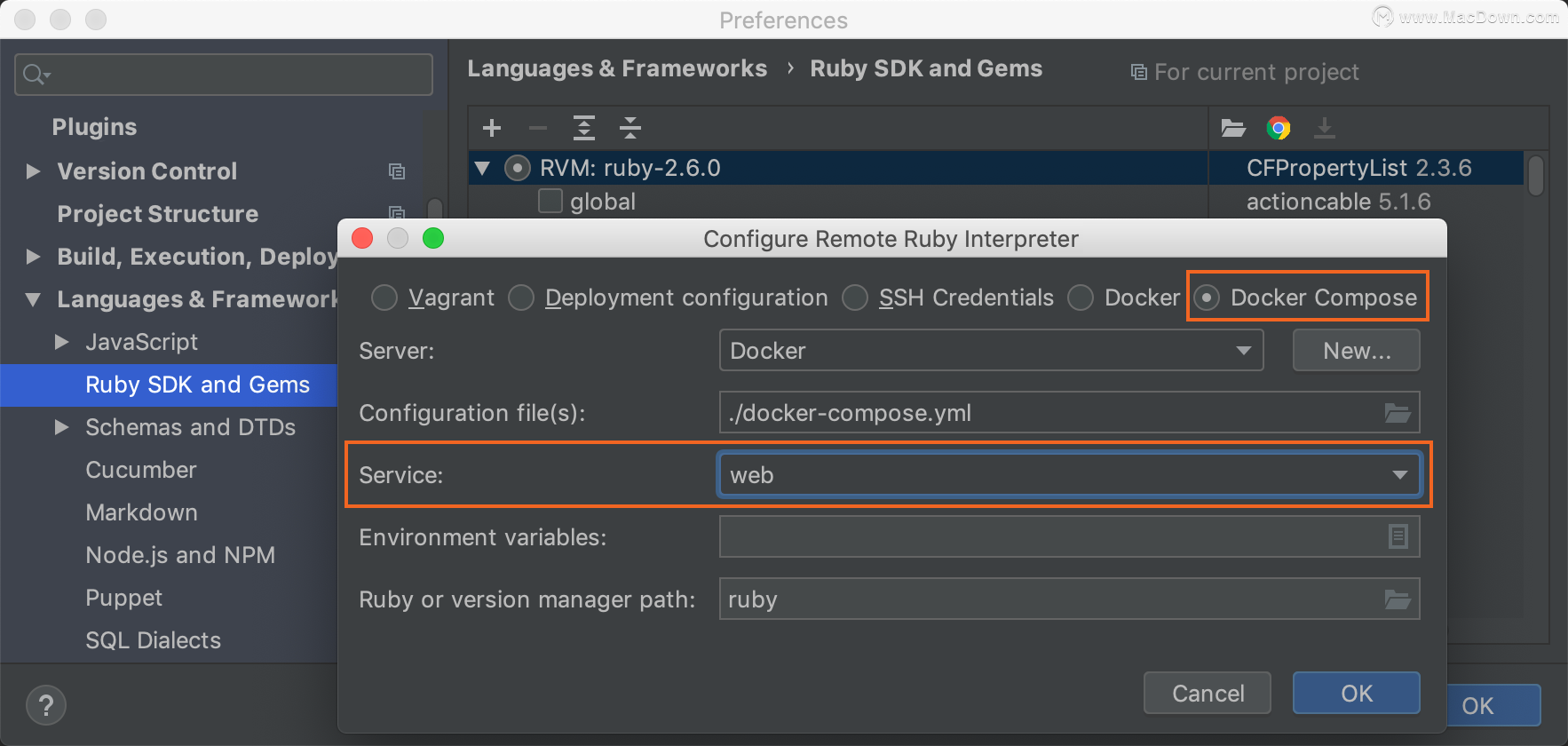This screenshot has width=1568, height=746.
Task: Open environment variables editor icon
Action: pos(1398,536)
